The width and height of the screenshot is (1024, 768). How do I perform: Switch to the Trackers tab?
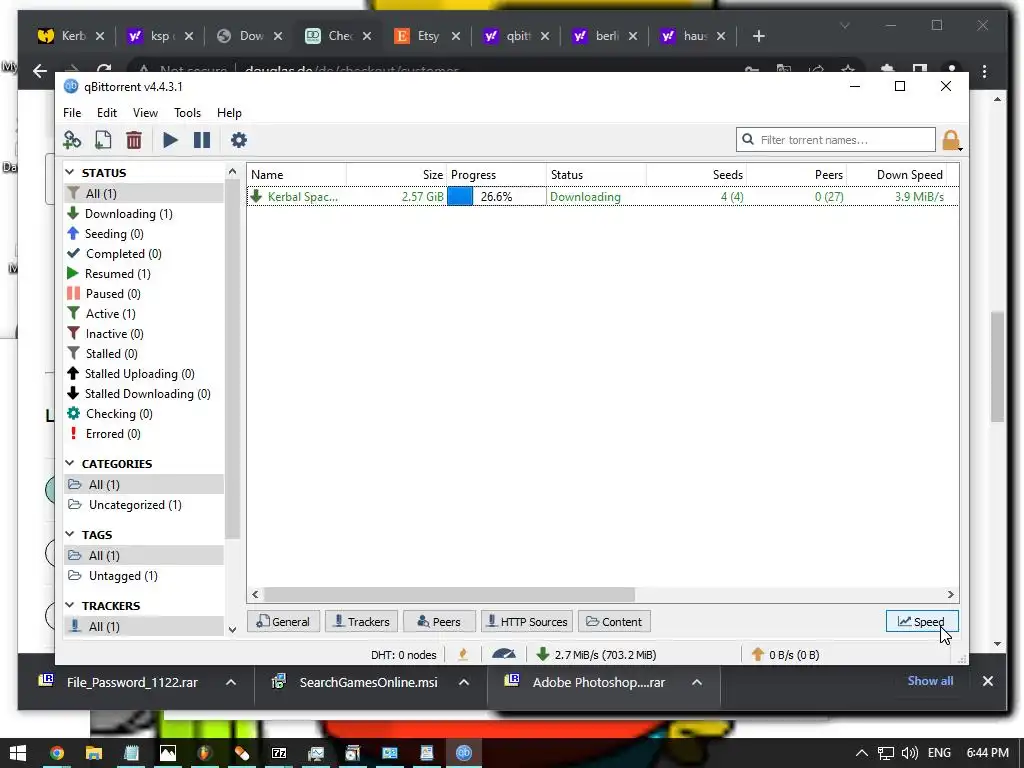pyautogui.click(x=361, y=621)
